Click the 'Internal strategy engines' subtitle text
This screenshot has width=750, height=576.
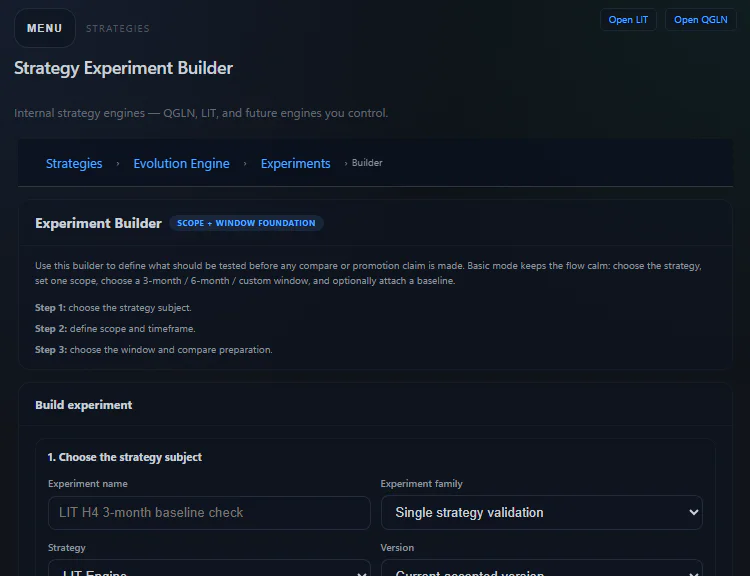(x=201, y=113)
